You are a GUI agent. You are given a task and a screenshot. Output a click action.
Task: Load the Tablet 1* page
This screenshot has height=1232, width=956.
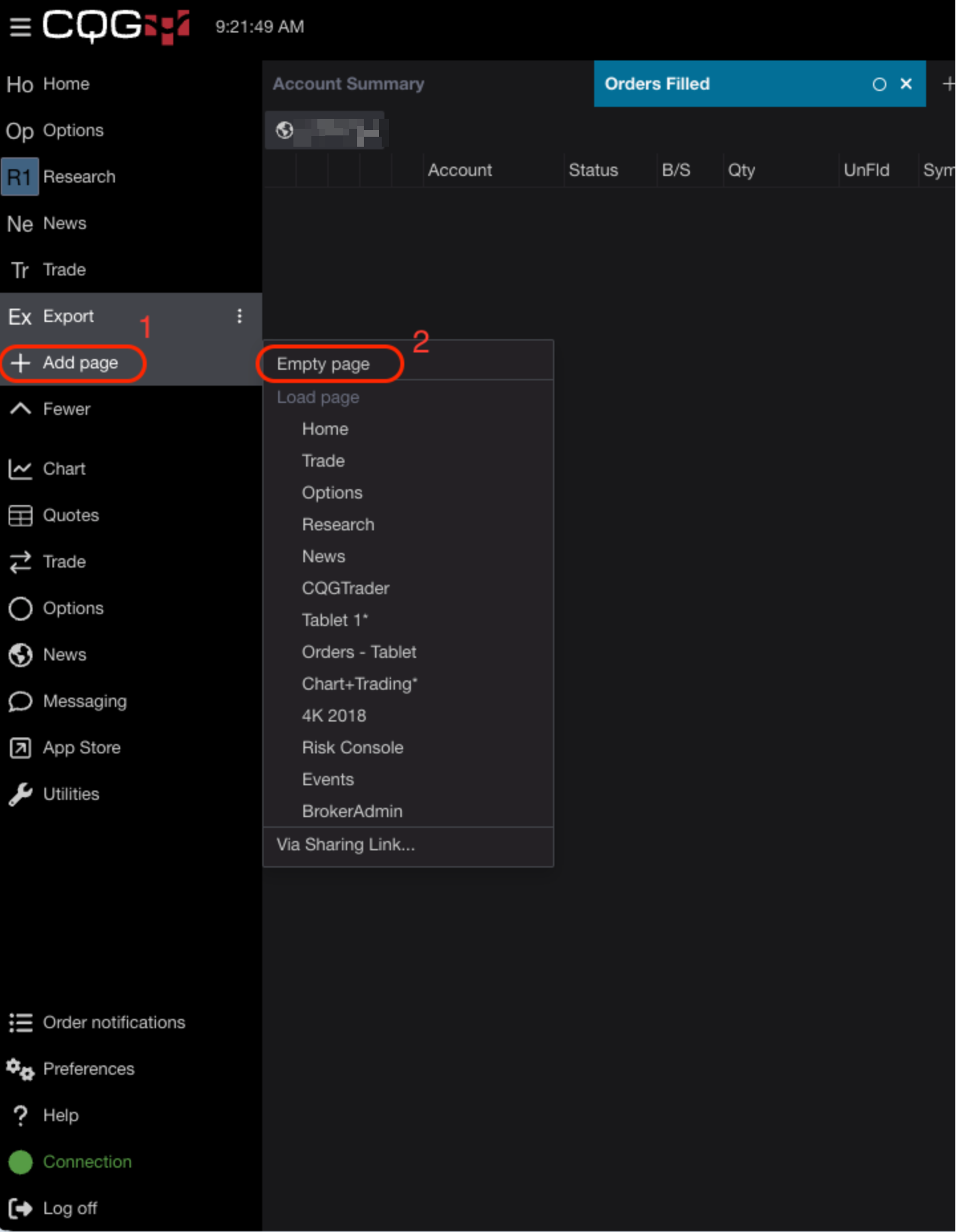click(335, 621)
